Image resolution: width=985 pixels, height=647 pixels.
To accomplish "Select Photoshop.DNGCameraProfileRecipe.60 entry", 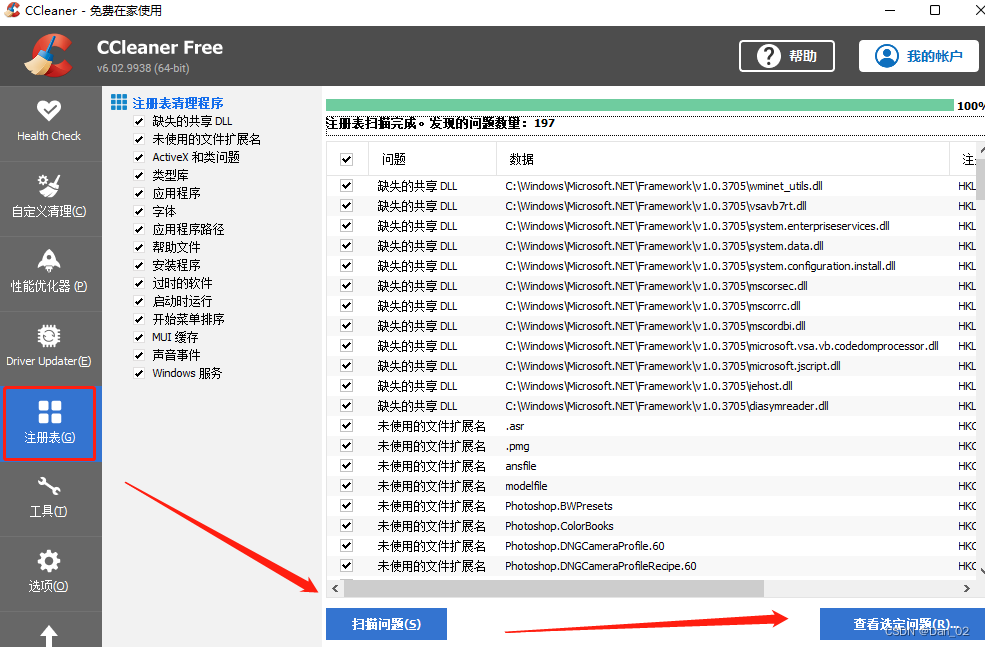I will (601, 566).
